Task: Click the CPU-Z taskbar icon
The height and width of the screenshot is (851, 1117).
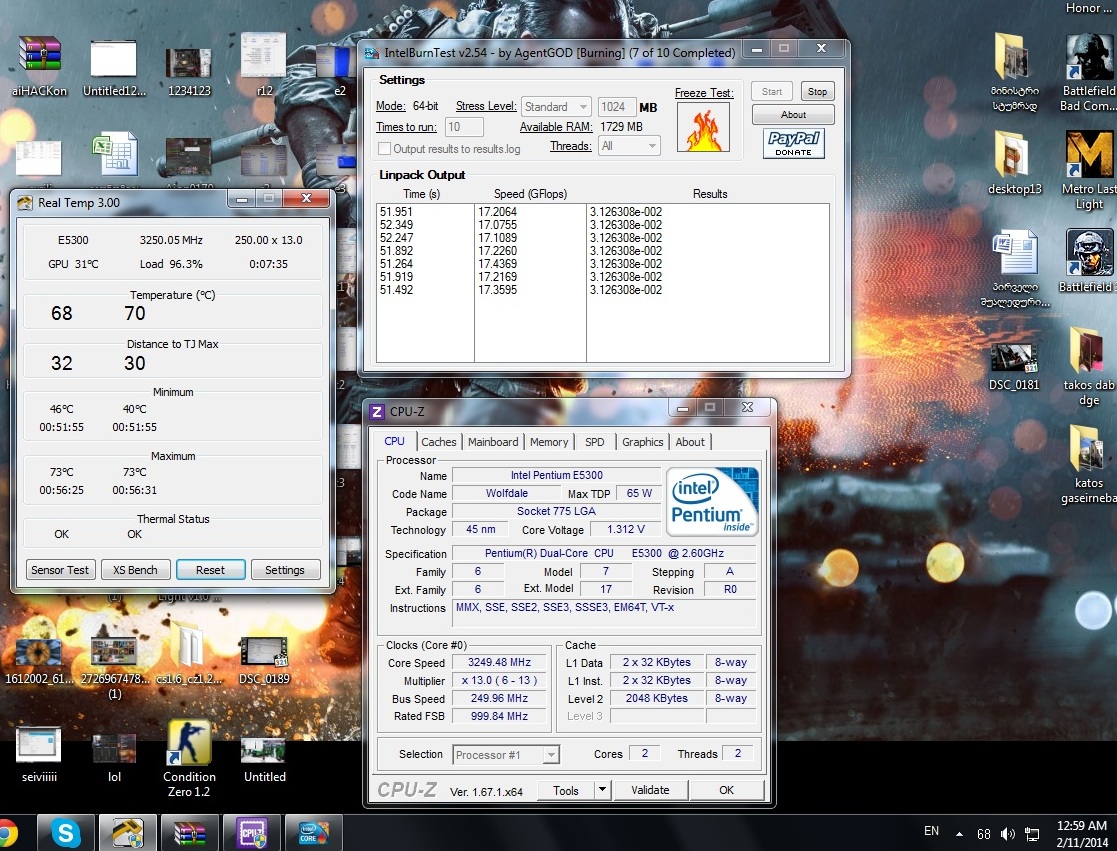Action: pyautogui.click(x=250, y=832)
